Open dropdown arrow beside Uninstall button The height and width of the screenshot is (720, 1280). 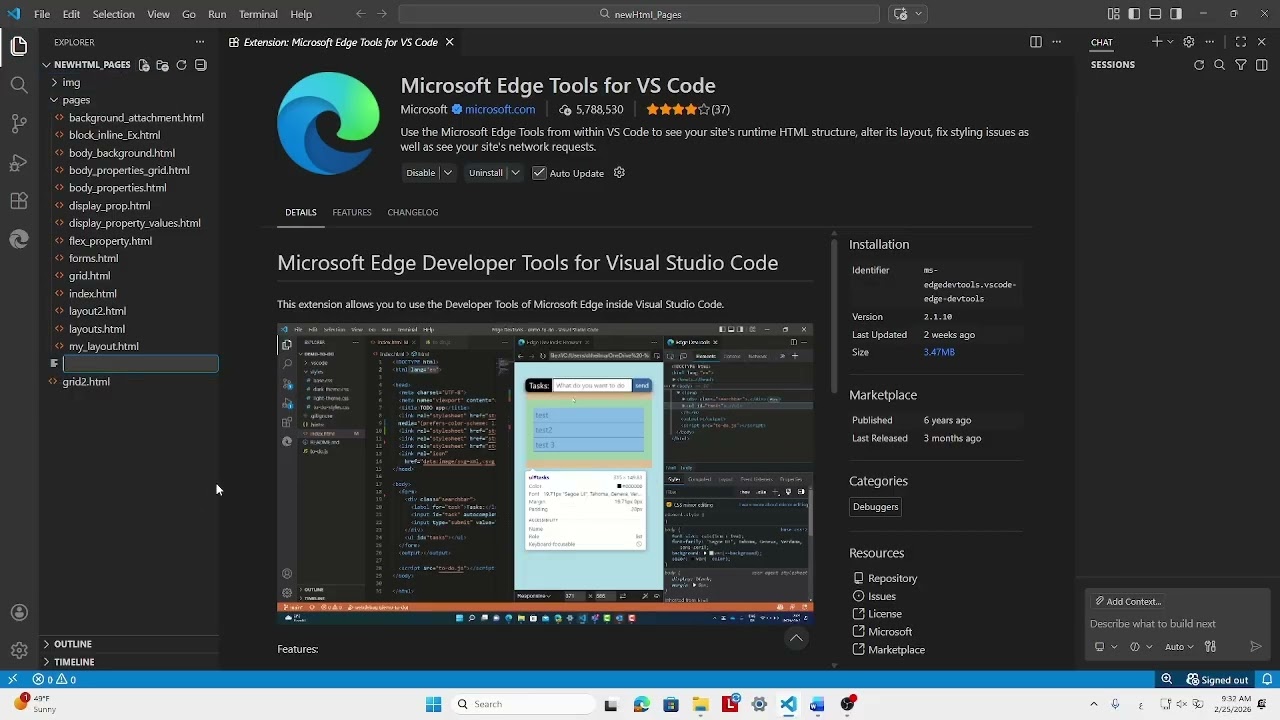[515, 173]
